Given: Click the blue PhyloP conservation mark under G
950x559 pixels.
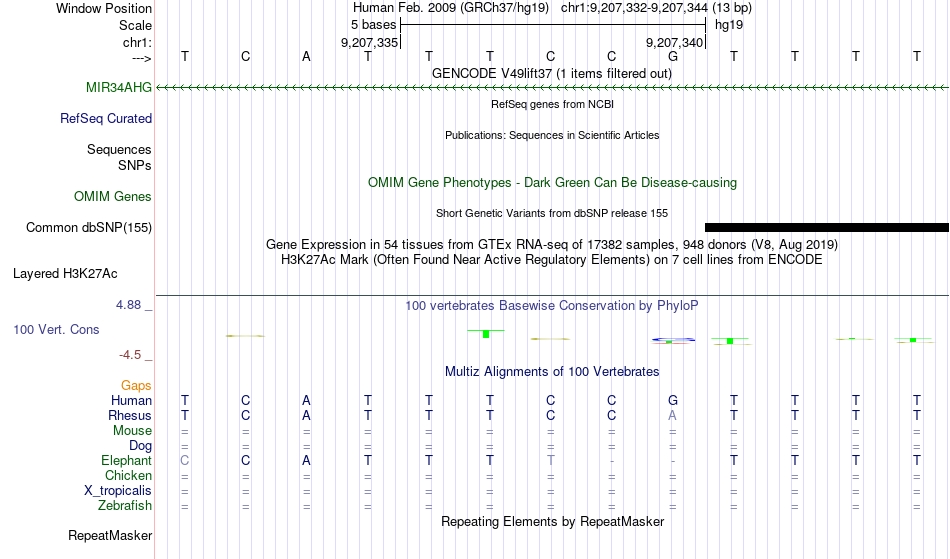Looking at the screenshot, I should (x=673, y=340).
